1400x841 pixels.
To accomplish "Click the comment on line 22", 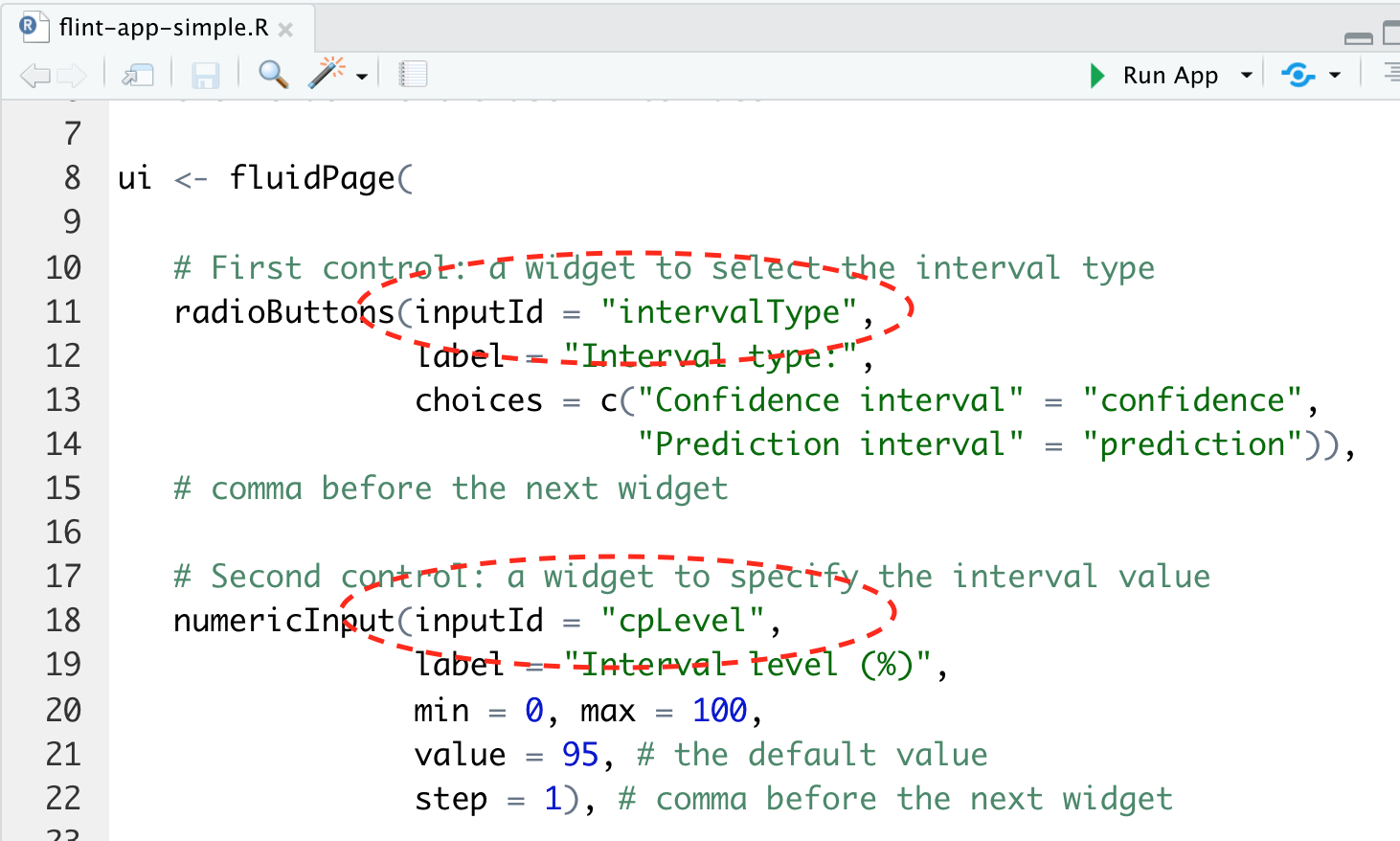I will pos(895,799).
